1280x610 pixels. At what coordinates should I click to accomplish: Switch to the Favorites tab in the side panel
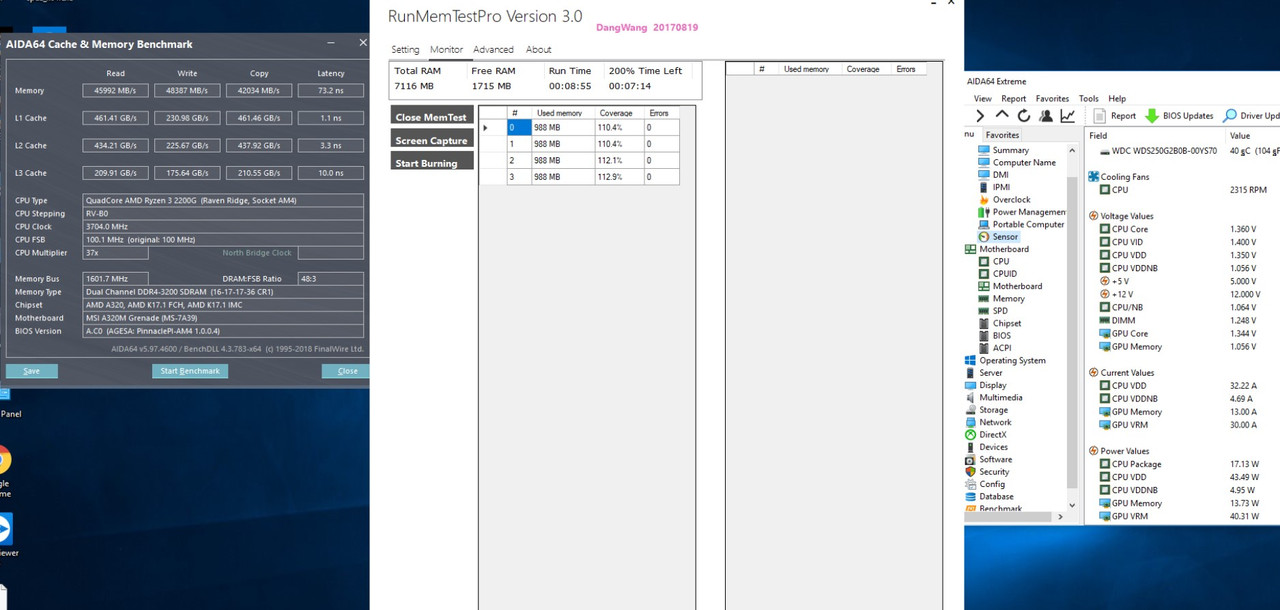[1002, 135]
